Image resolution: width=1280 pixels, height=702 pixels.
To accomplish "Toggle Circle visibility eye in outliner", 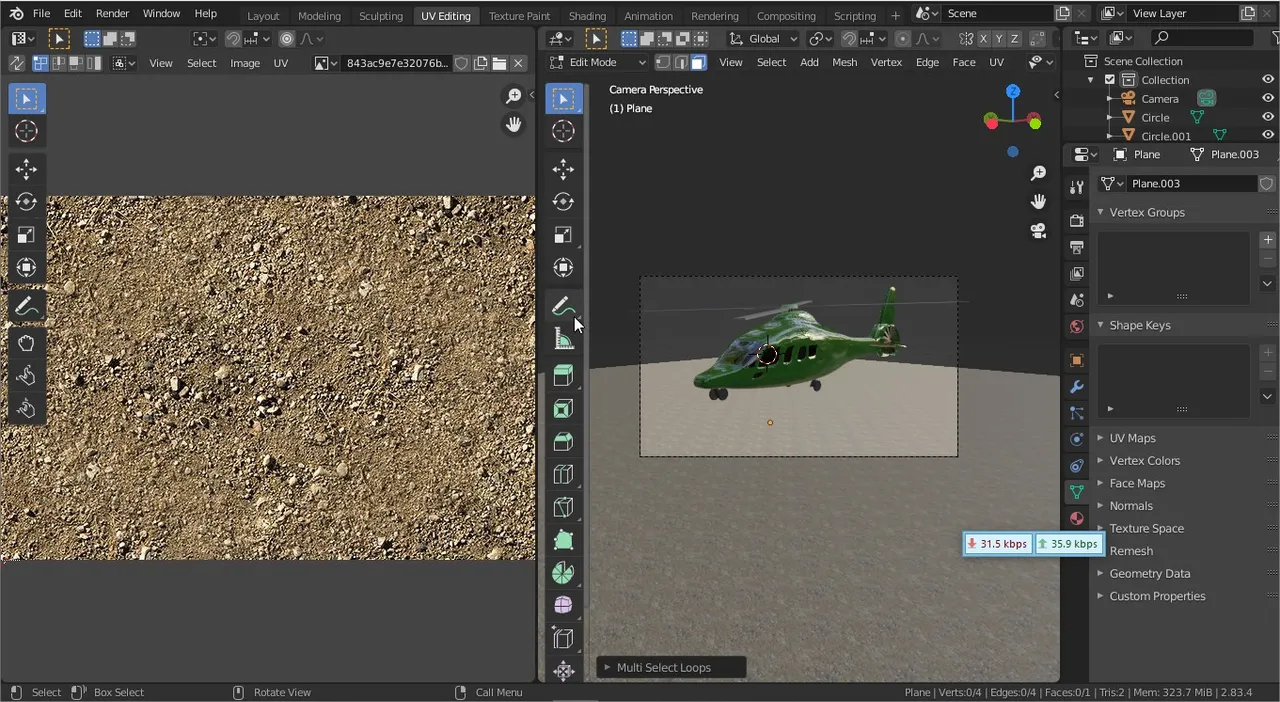I will pos(1268,117).
